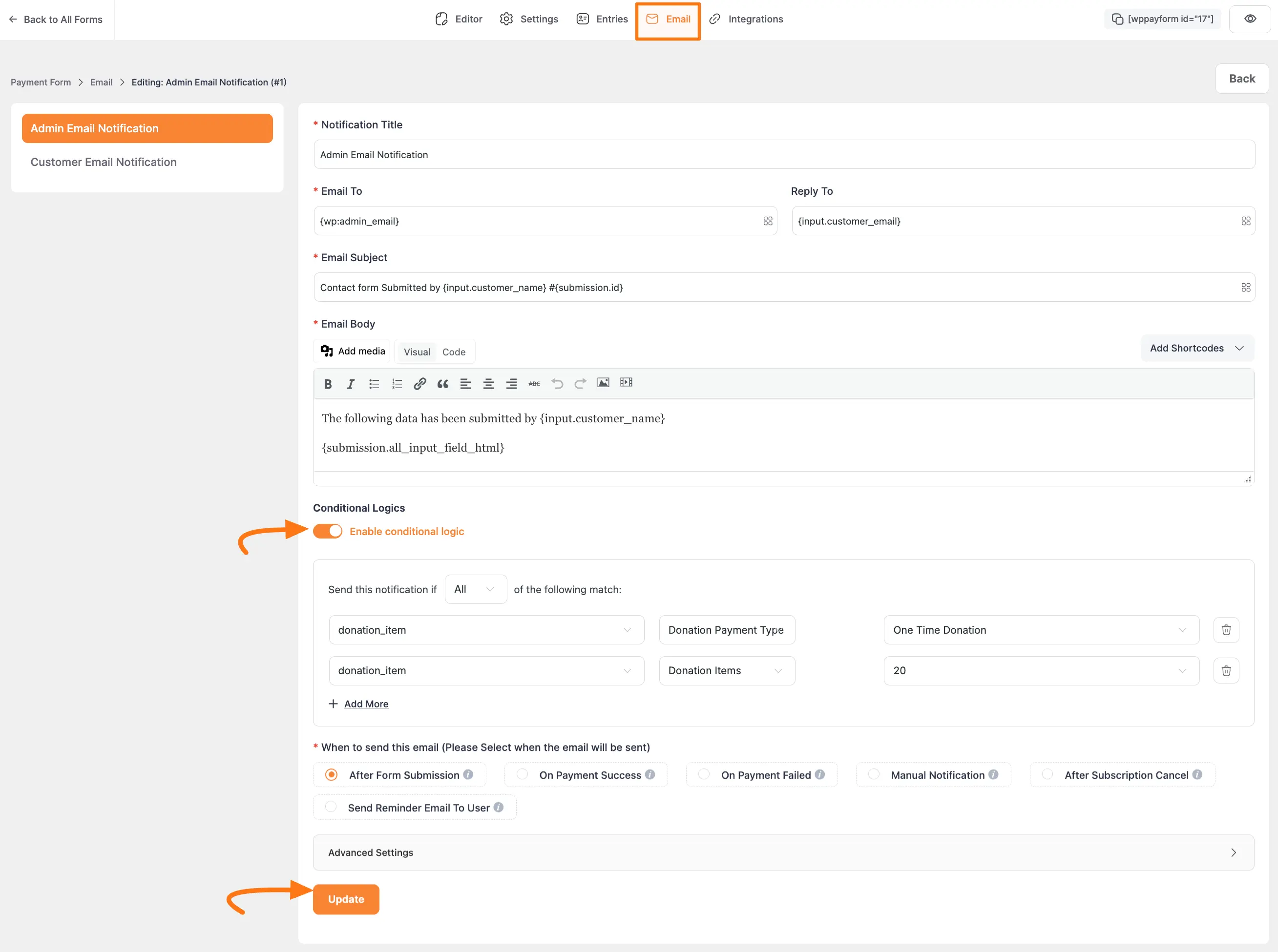Toggle bold formatting in the email body
The height and width of the screenshot is (952, 1278).
coord(328,383)
